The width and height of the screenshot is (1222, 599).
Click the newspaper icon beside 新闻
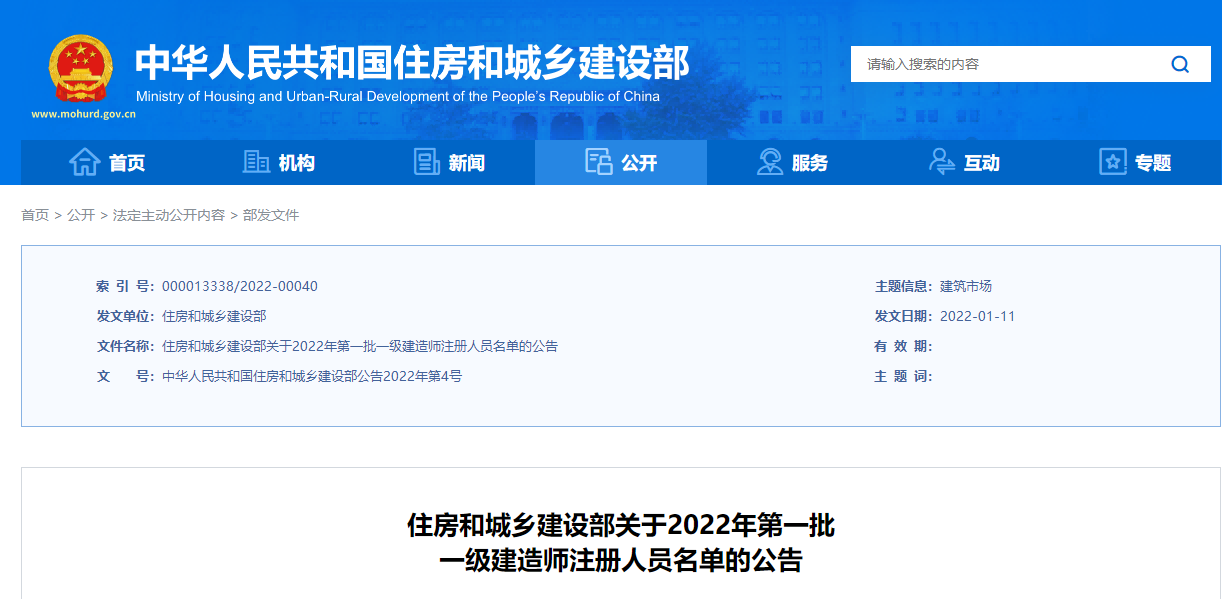(x=427, y=162)
